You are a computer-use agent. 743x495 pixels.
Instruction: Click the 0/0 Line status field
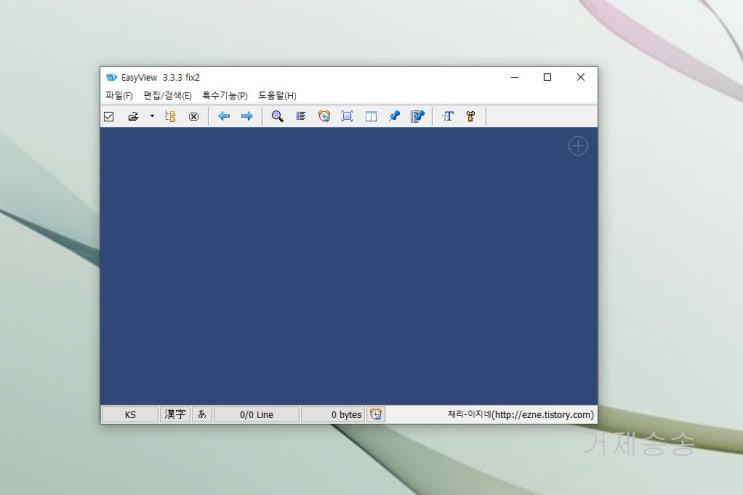256,414
